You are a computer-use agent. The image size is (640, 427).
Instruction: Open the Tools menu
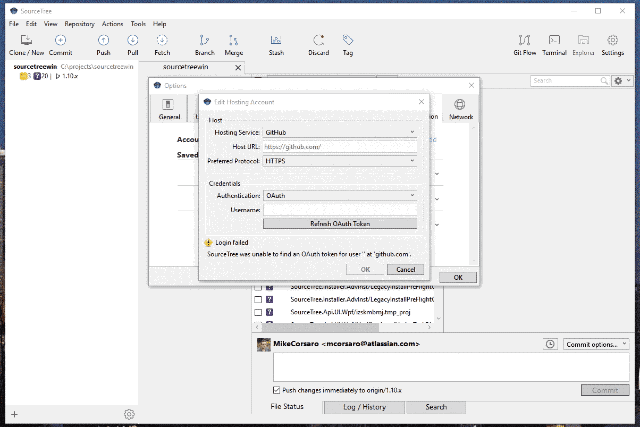[138, 24]
